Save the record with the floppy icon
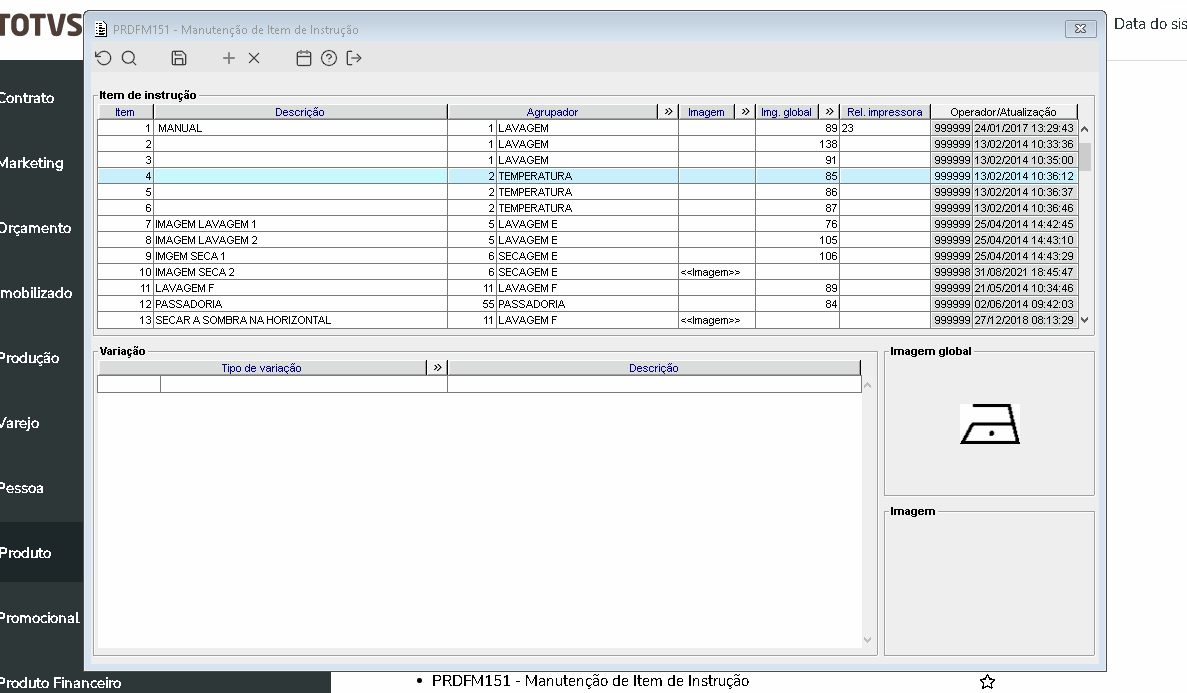Viewport: 1187px width, 693px height. point(179,58)
